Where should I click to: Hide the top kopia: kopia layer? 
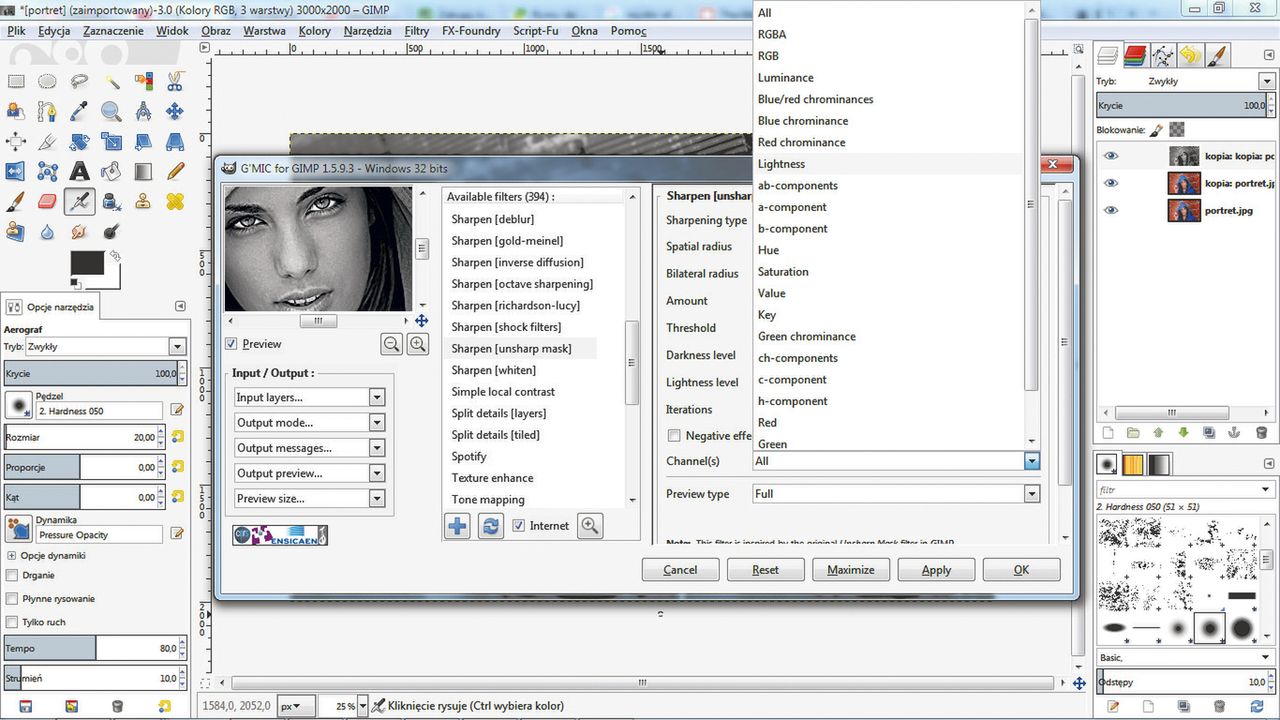[1111, 156]
